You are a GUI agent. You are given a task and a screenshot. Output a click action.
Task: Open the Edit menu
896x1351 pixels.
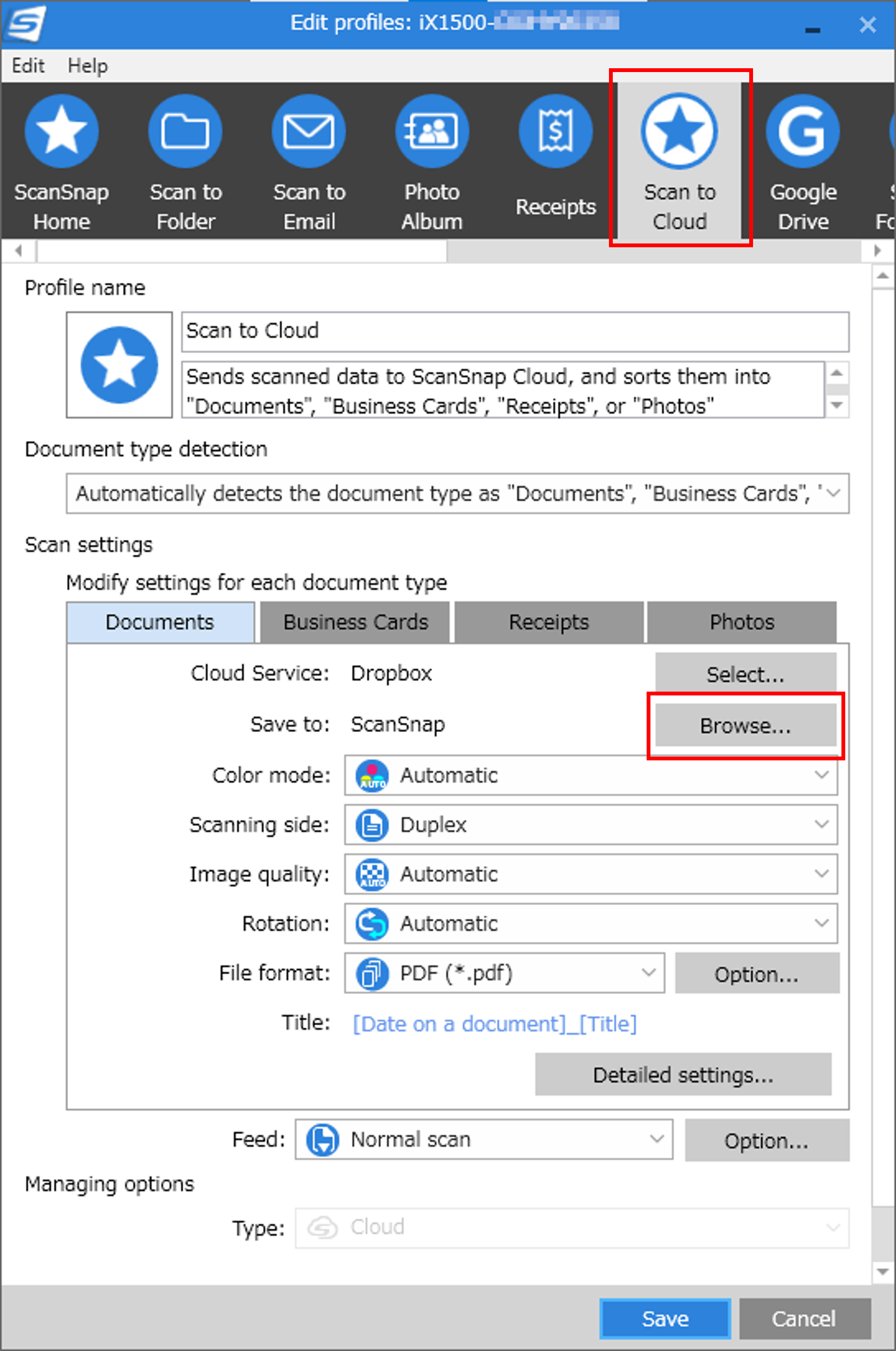[x=28, y=66]
